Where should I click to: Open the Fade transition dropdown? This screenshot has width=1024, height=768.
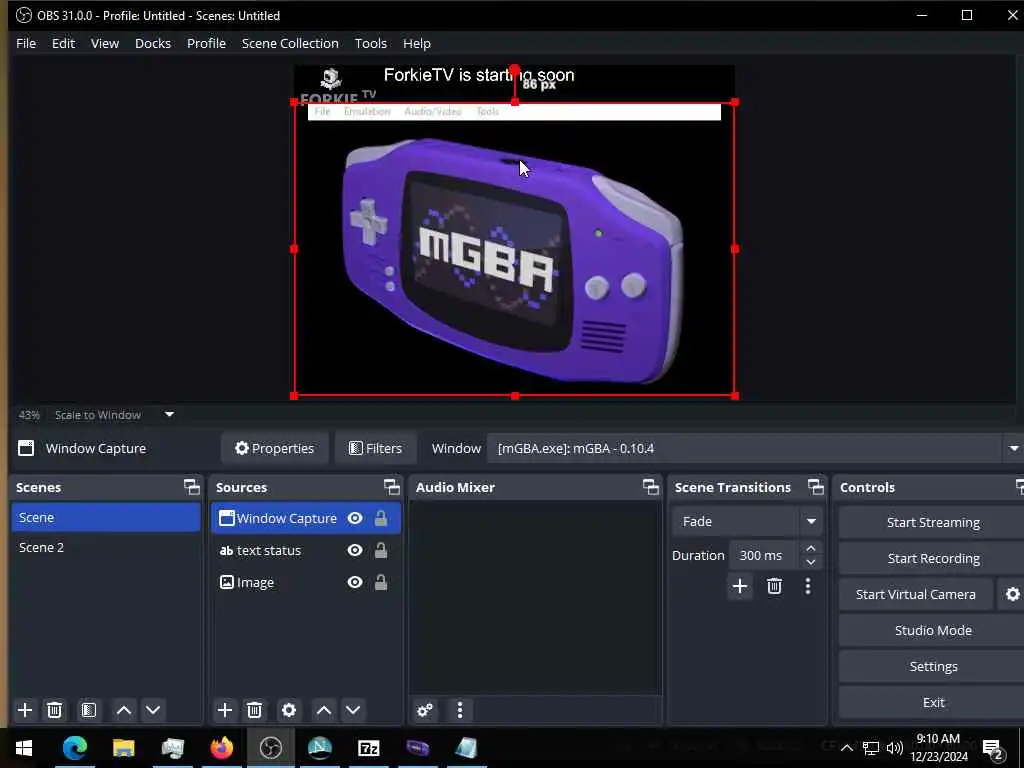pos(811,521)
